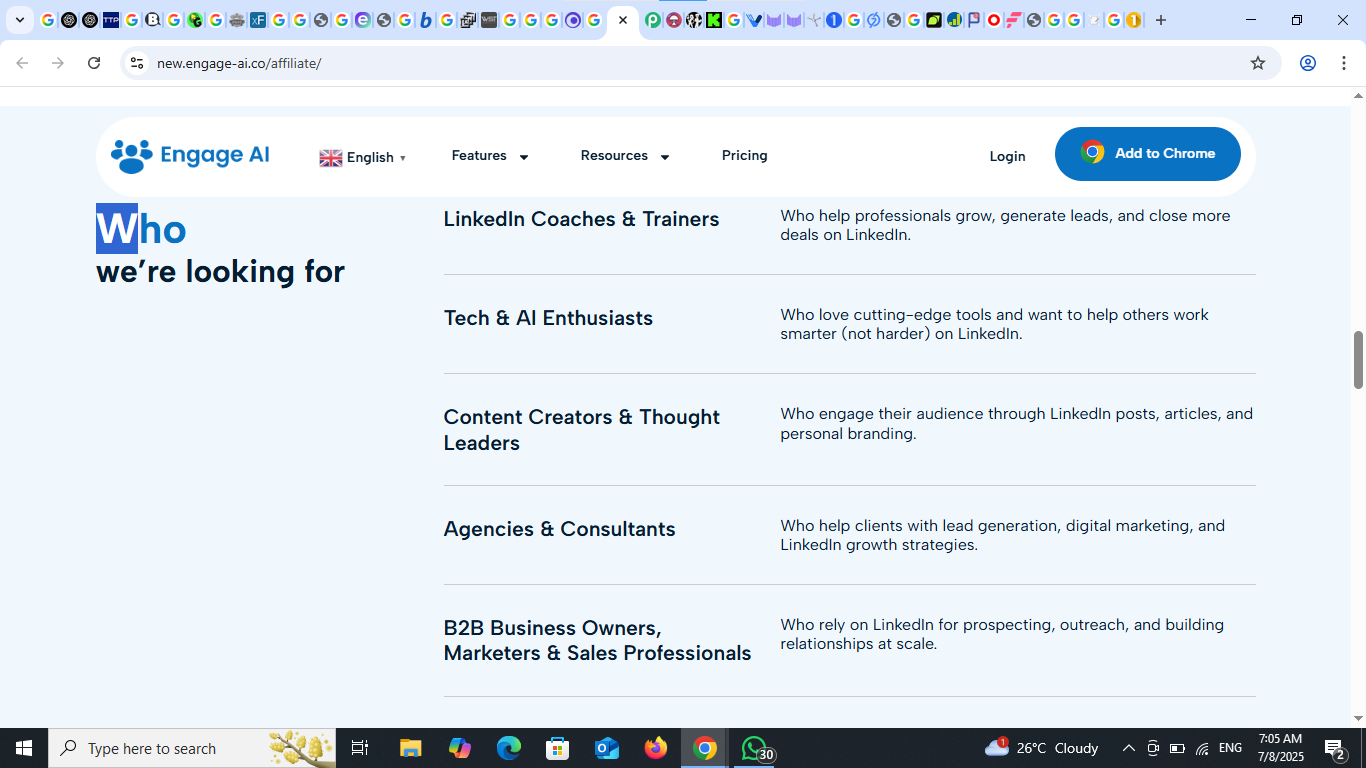Open the notifications center icon
1366x768 pixels.
(1334, 748)
